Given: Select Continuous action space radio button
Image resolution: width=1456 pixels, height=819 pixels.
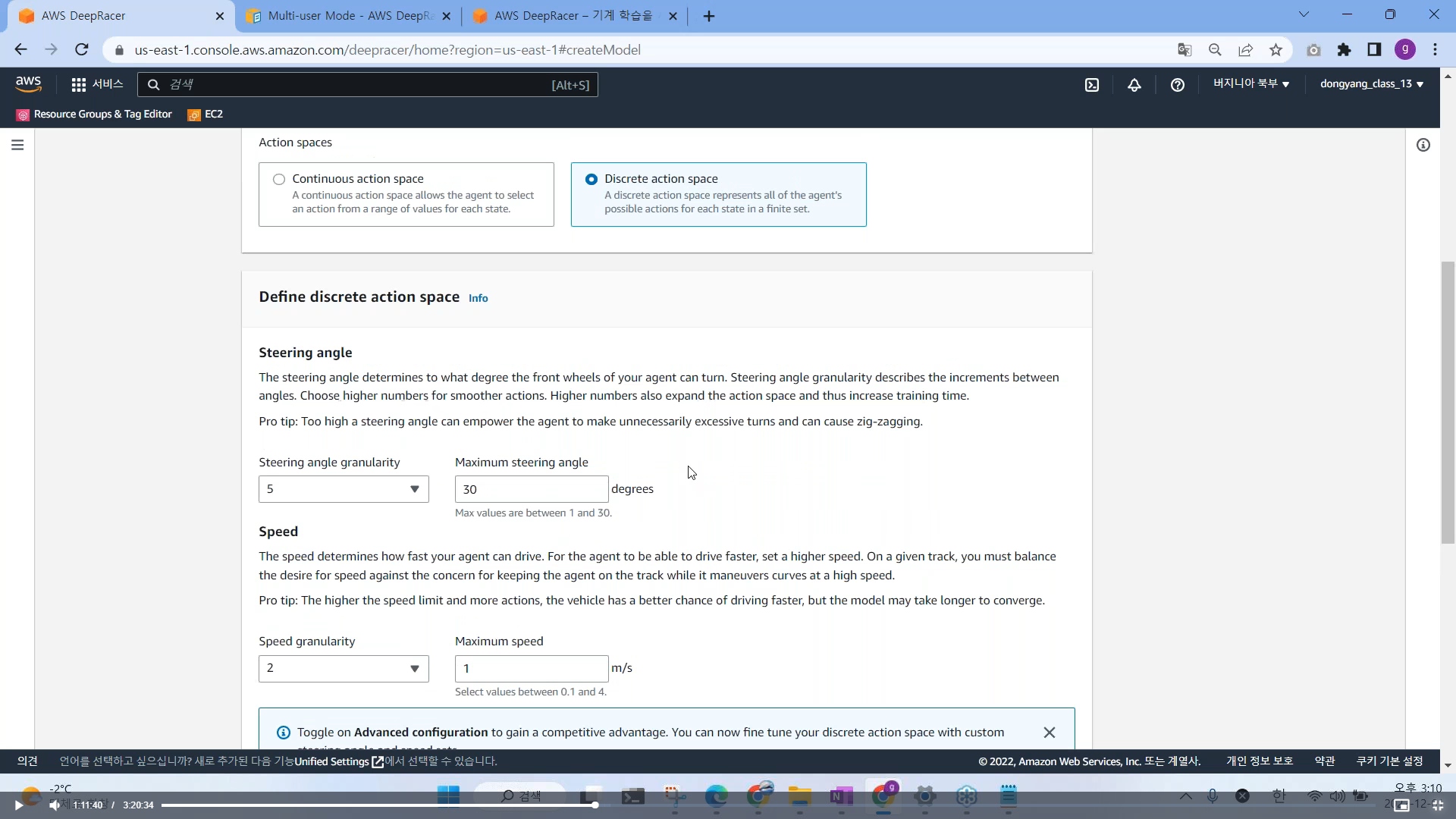Looking at the screenshot, I should click(279, 180).
